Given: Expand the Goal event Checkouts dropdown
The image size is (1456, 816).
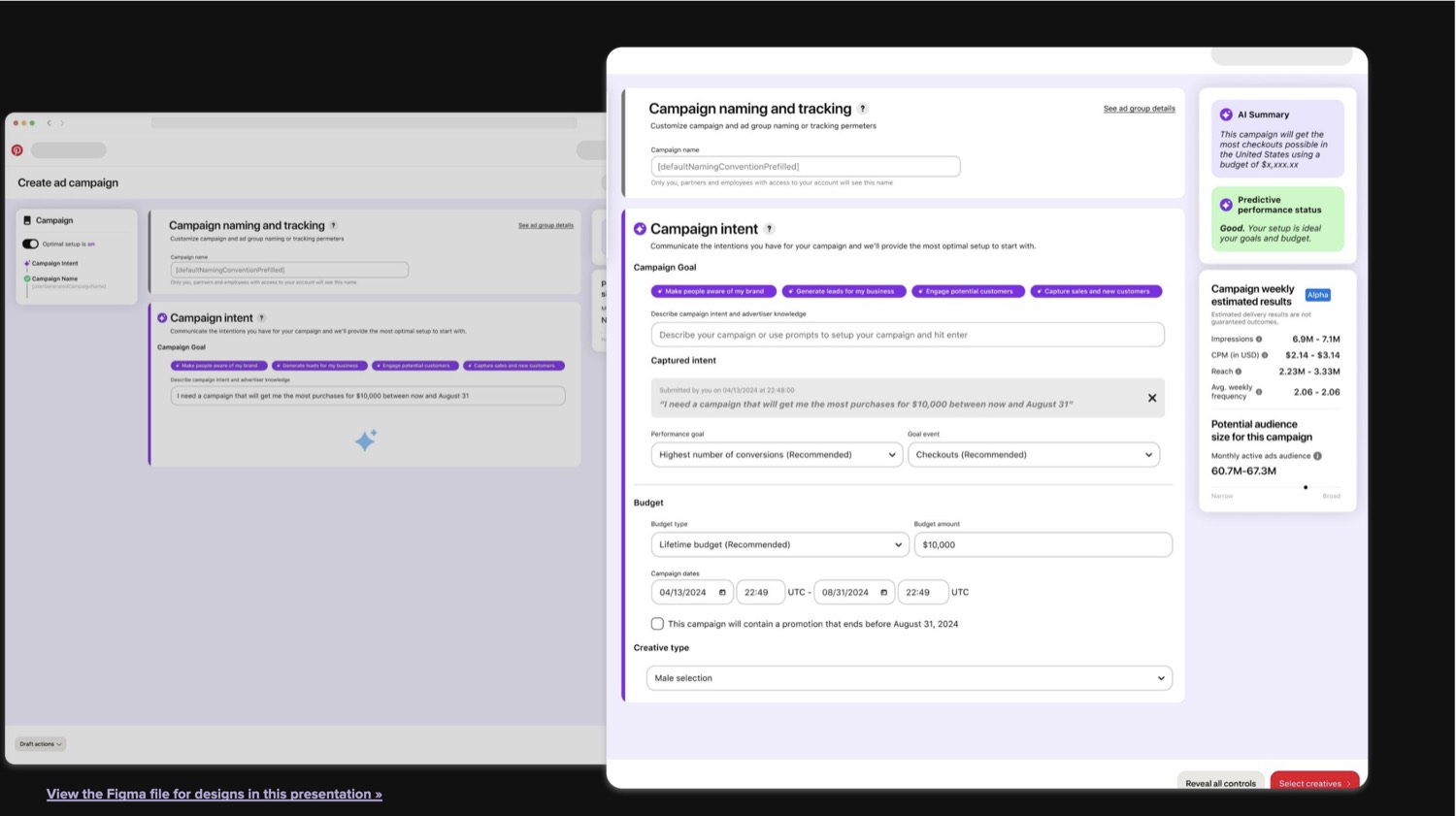Looking at the screenshot, I should 1034,454.
